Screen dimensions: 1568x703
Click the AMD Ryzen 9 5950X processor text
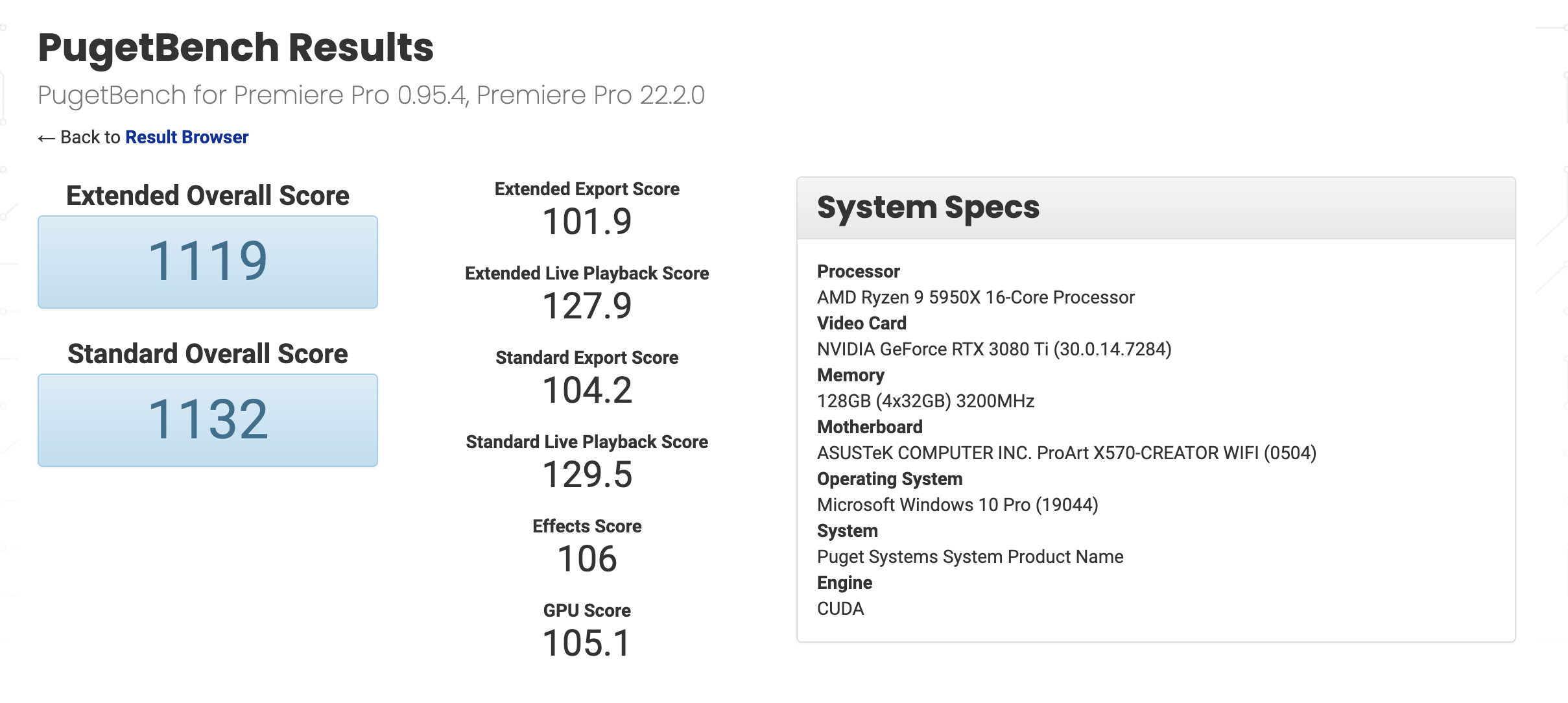[975, 298]
